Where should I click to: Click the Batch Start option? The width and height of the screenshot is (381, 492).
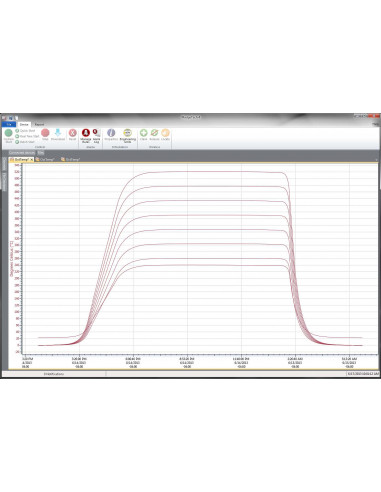click(x=25, y=142)
